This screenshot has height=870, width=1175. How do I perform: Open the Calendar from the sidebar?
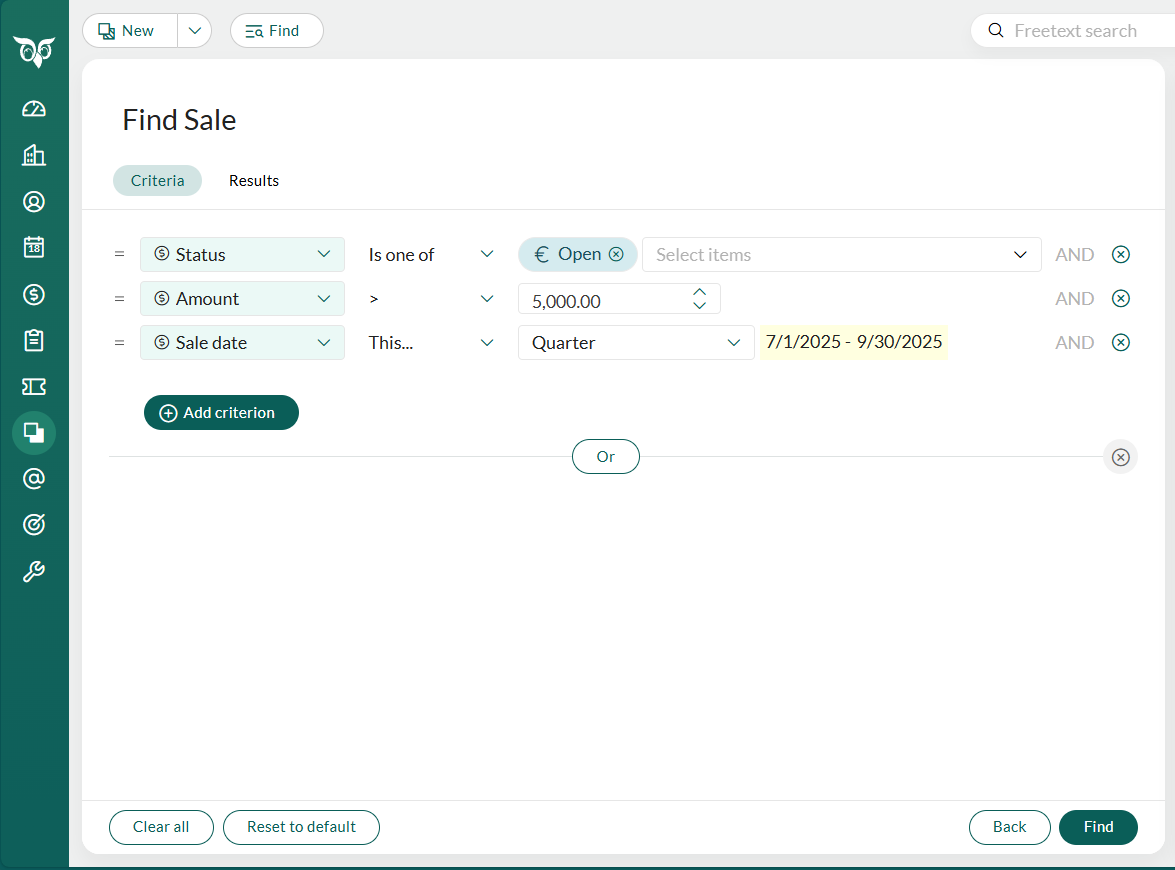(33, 248)
